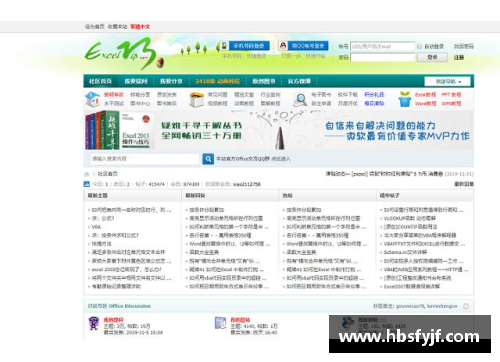Click the open box icon in sub-navigation
Screen dimensions: 500x362
(x=197, y=99)
